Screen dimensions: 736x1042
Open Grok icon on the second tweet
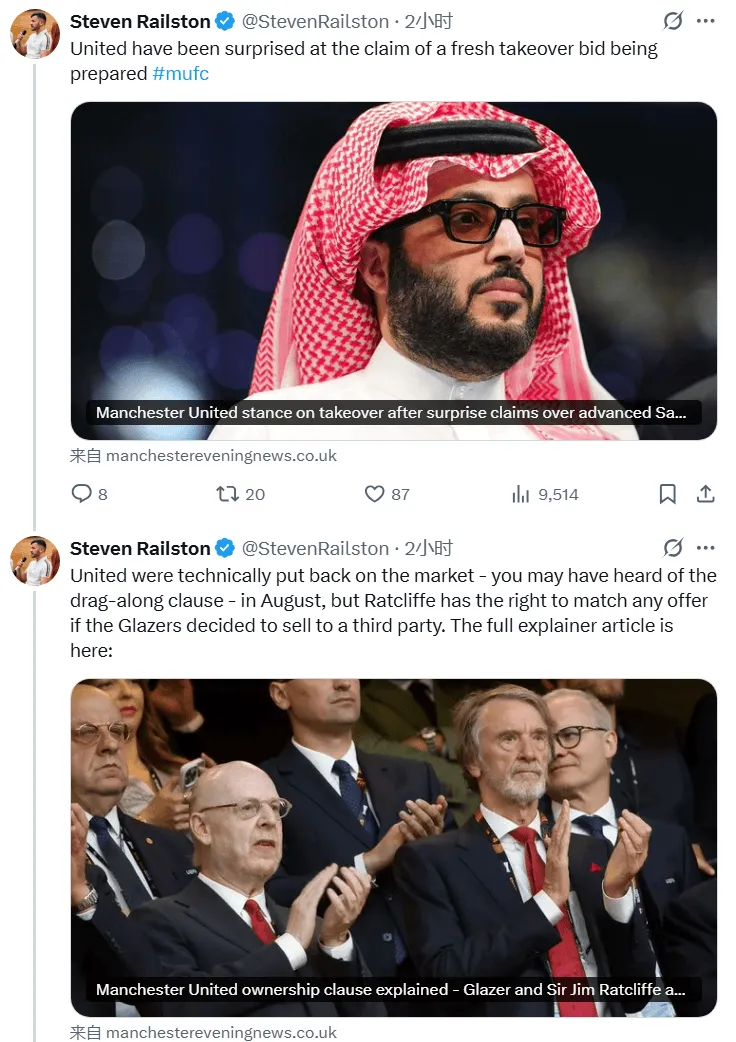tap(673, 548)
